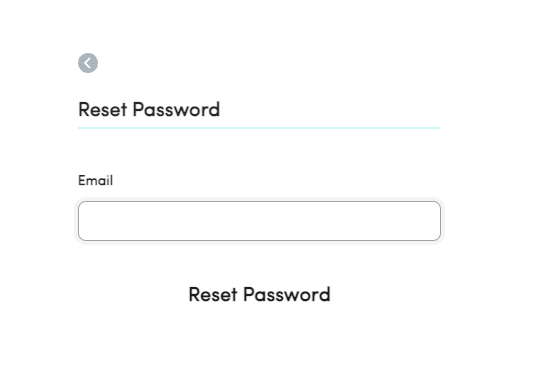Activate the rounded Email entry field
The image size is (536, 376).
[259, 221]
